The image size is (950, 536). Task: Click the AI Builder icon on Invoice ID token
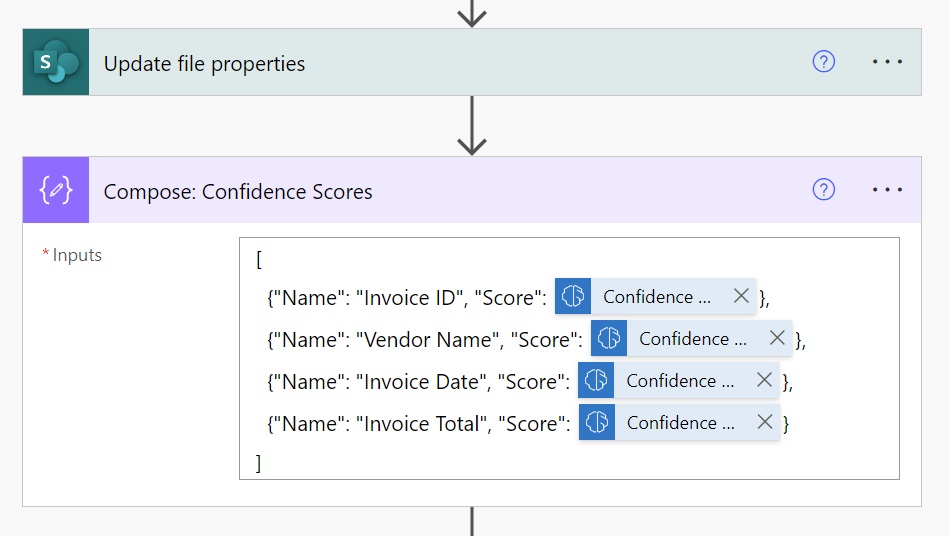(573, 296)
